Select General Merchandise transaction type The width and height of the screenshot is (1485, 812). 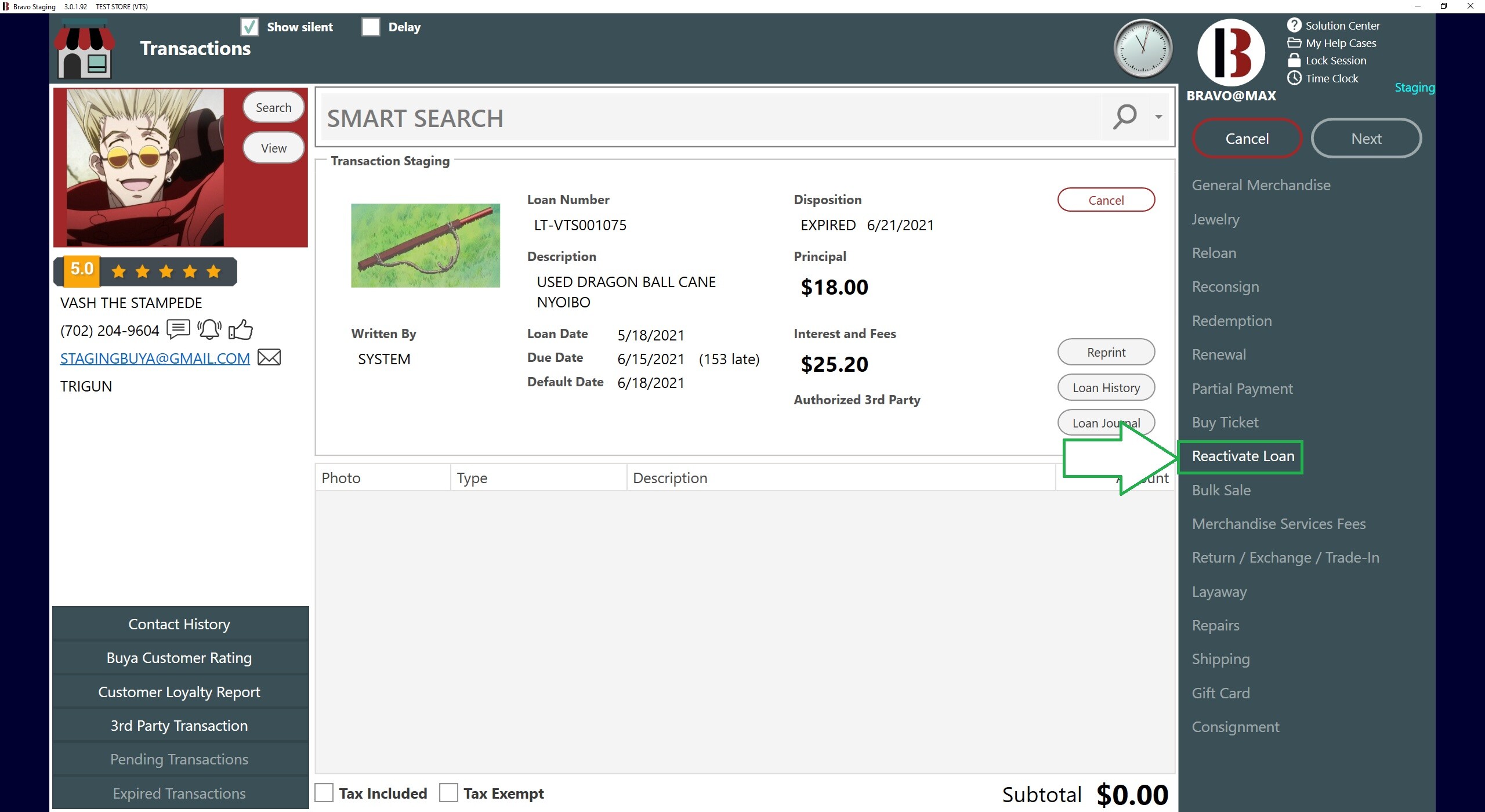click(x=1261, y=185)
